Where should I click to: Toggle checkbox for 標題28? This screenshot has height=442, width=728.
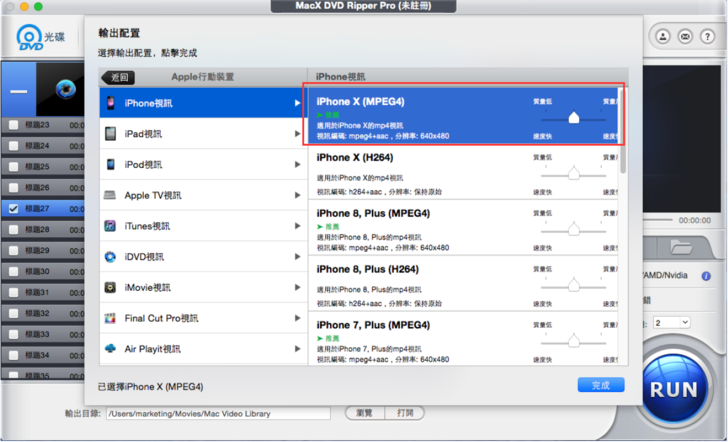pyautogui.click(x=13, y=229)
